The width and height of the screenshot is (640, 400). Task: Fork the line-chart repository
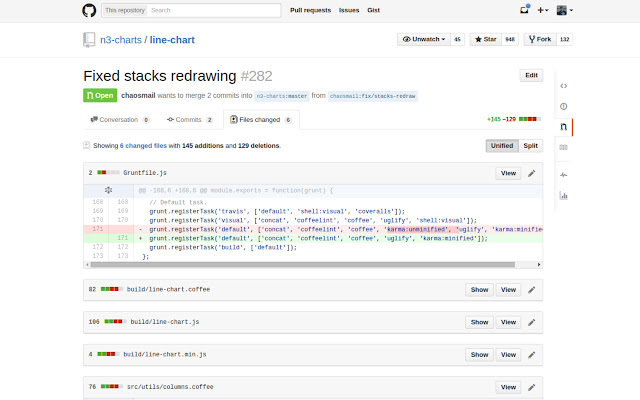point(540,39)
